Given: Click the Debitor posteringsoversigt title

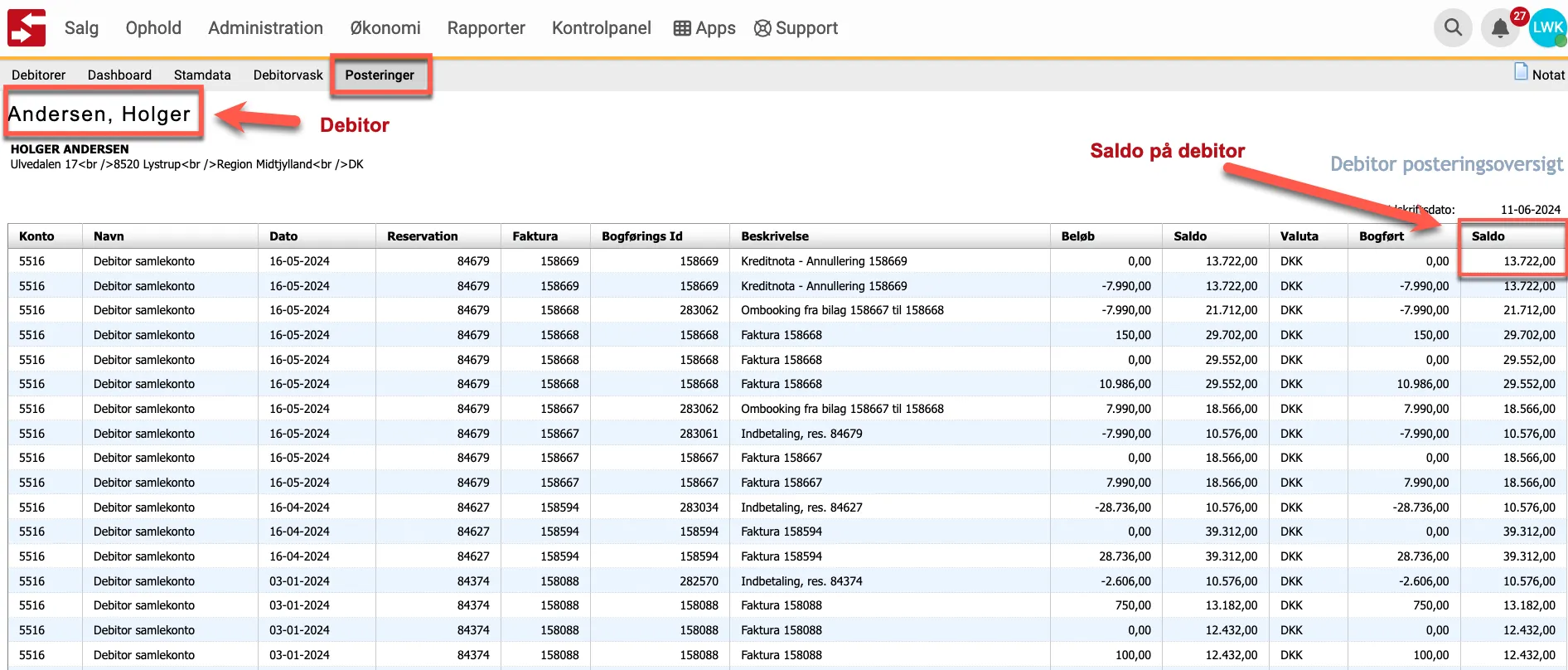Looking at the screenshot, I should click(1446, 164).
